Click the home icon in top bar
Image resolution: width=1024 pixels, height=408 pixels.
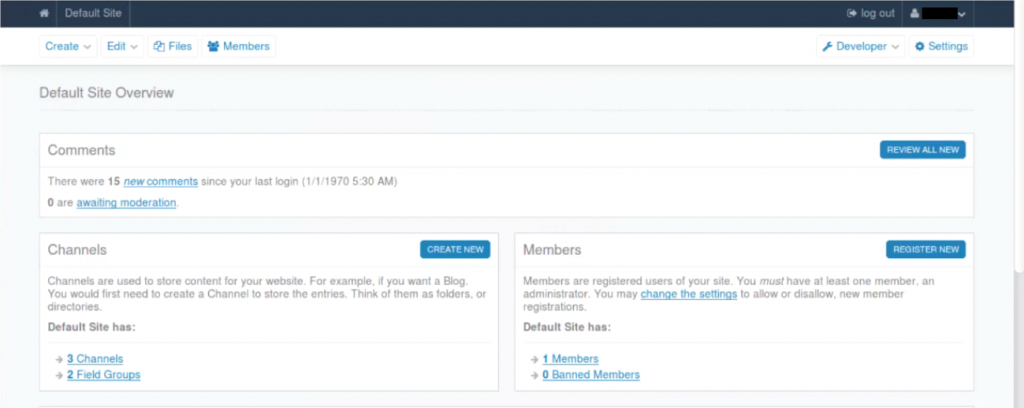[x=44, y=13]
